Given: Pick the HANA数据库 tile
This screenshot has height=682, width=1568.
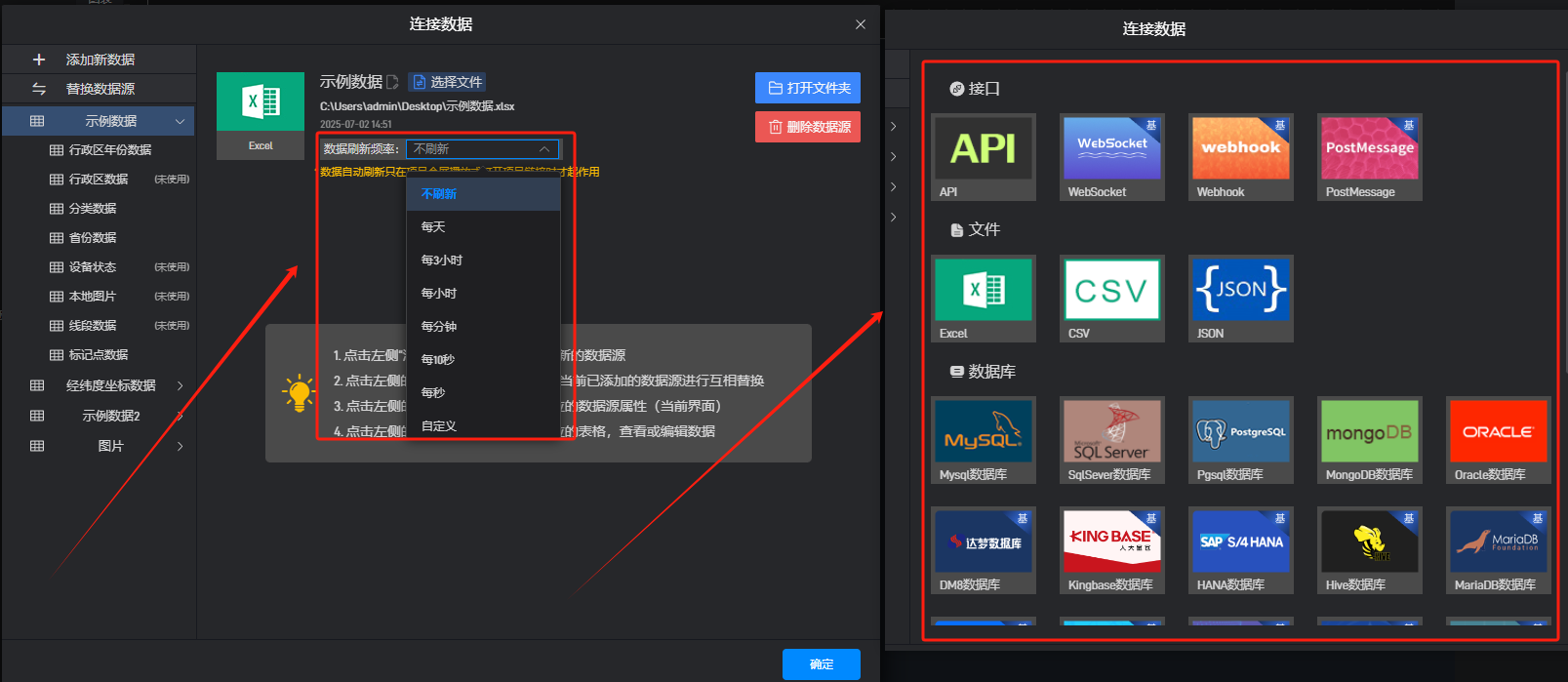Looking at the screenshot, I should [x=1241, y=550].
